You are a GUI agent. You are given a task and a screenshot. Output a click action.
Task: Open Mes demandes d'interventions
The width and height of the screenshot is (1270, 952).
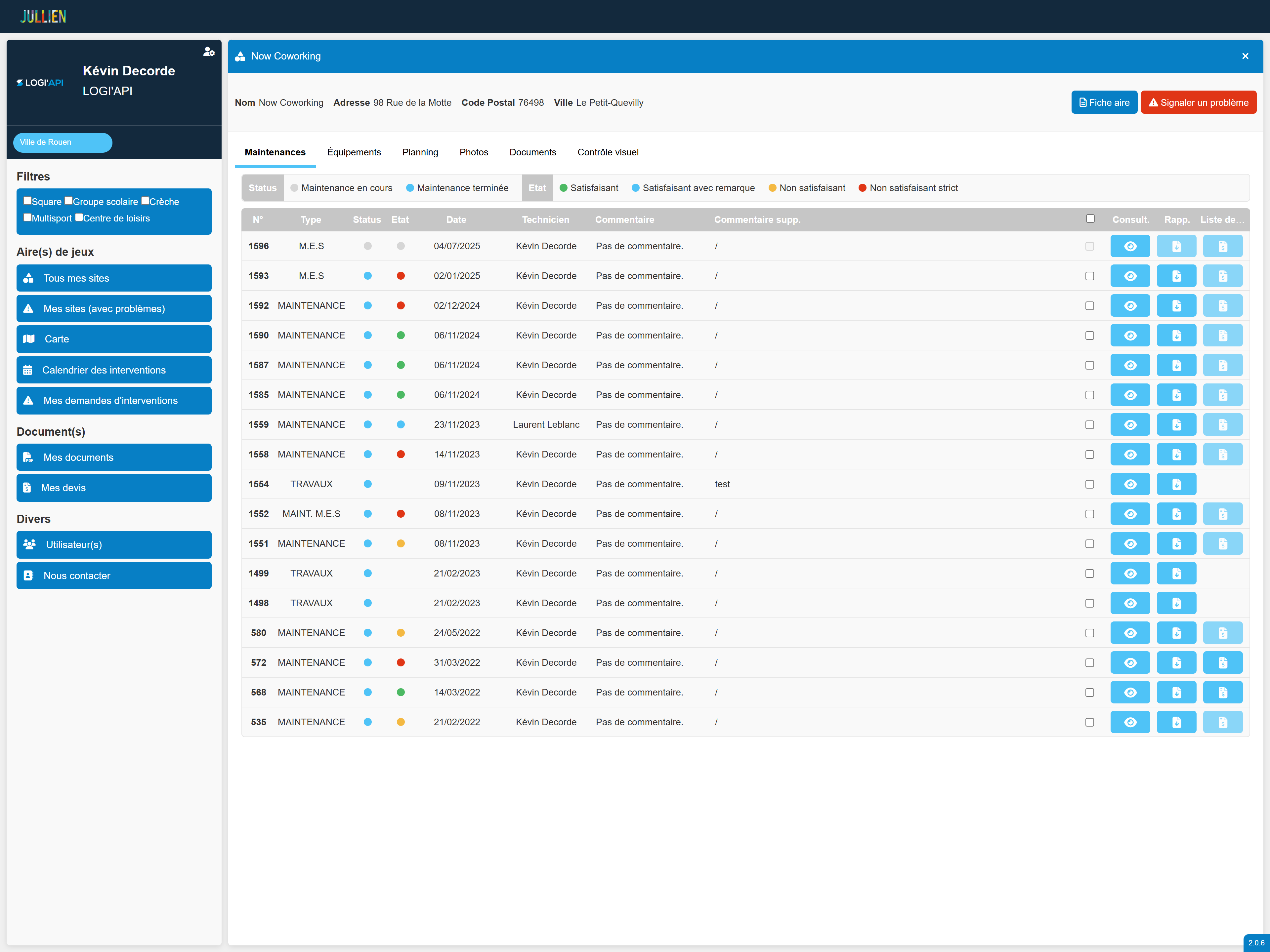click(114, 401)
